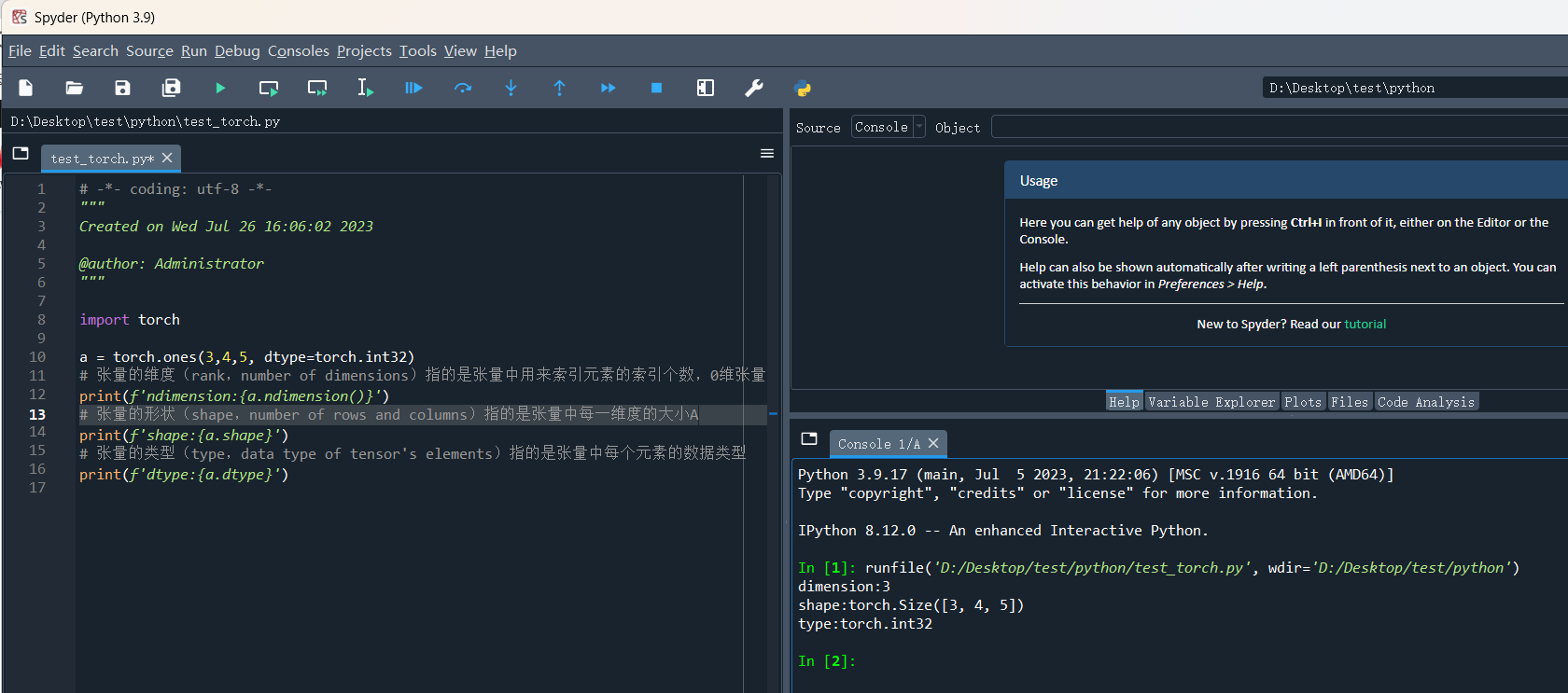Click the '@author: Administrator' docstring line
This screenshot has height=693, width=1568.
coord(172,264)
